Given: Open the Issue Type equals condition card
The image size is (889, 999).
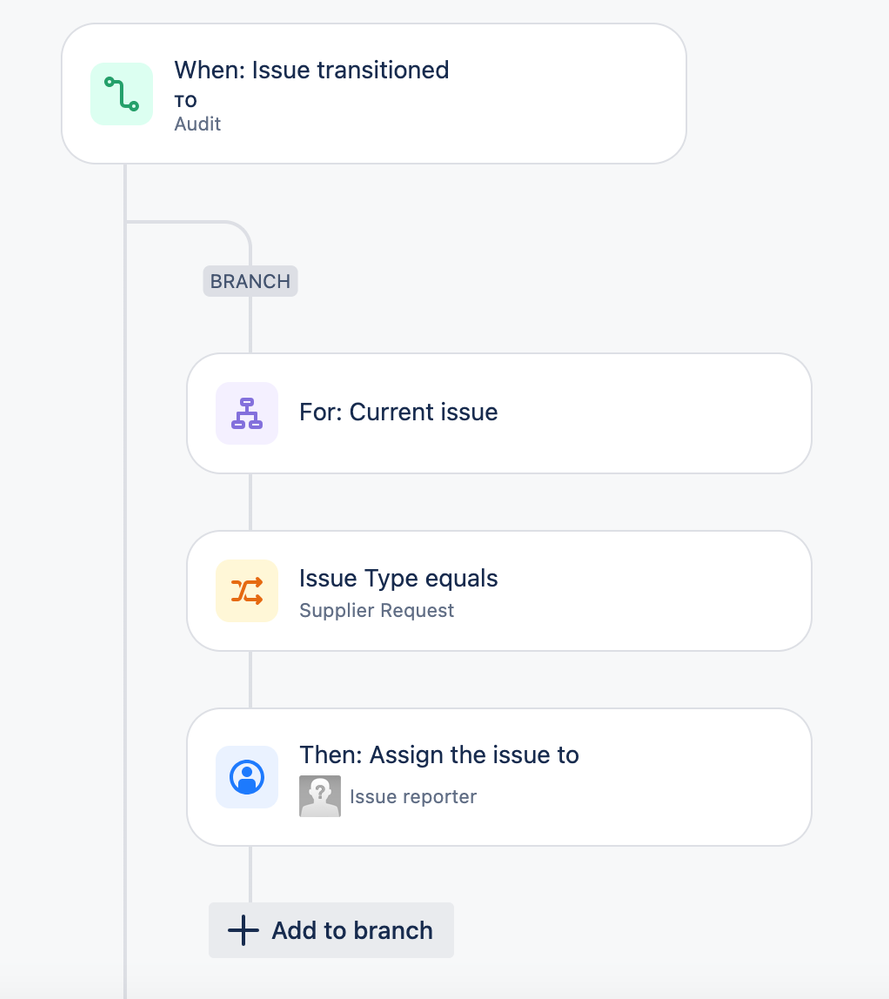Looking at the screenshot, I should [x=499, y=591].
